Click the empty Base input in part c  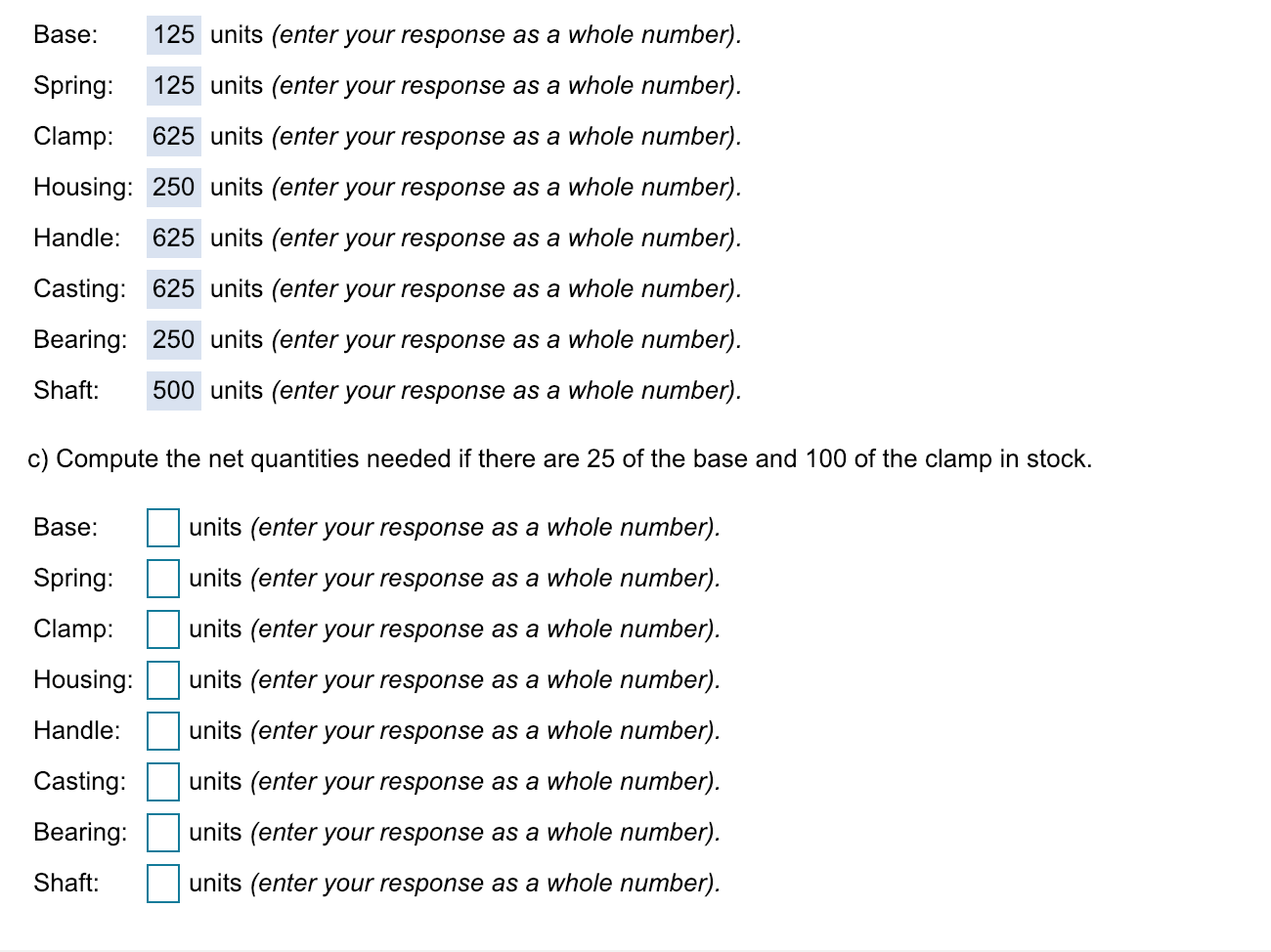coord(163,527)
